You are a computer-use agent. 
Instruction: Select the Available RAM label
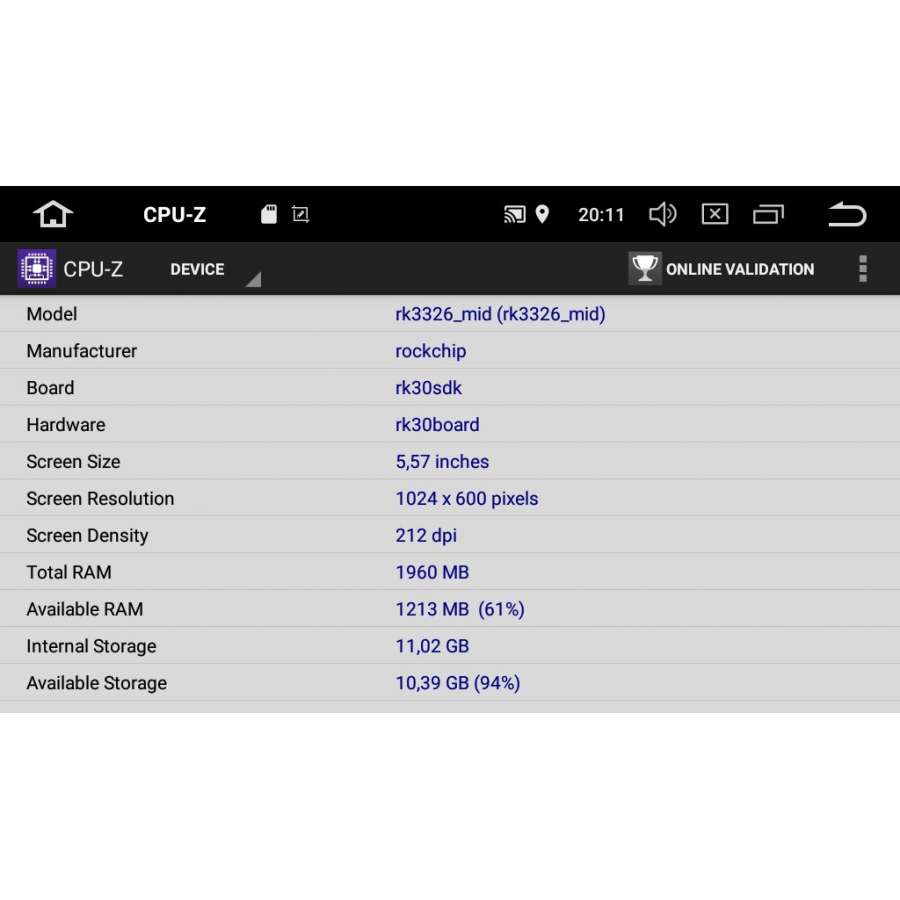point(84,609)
